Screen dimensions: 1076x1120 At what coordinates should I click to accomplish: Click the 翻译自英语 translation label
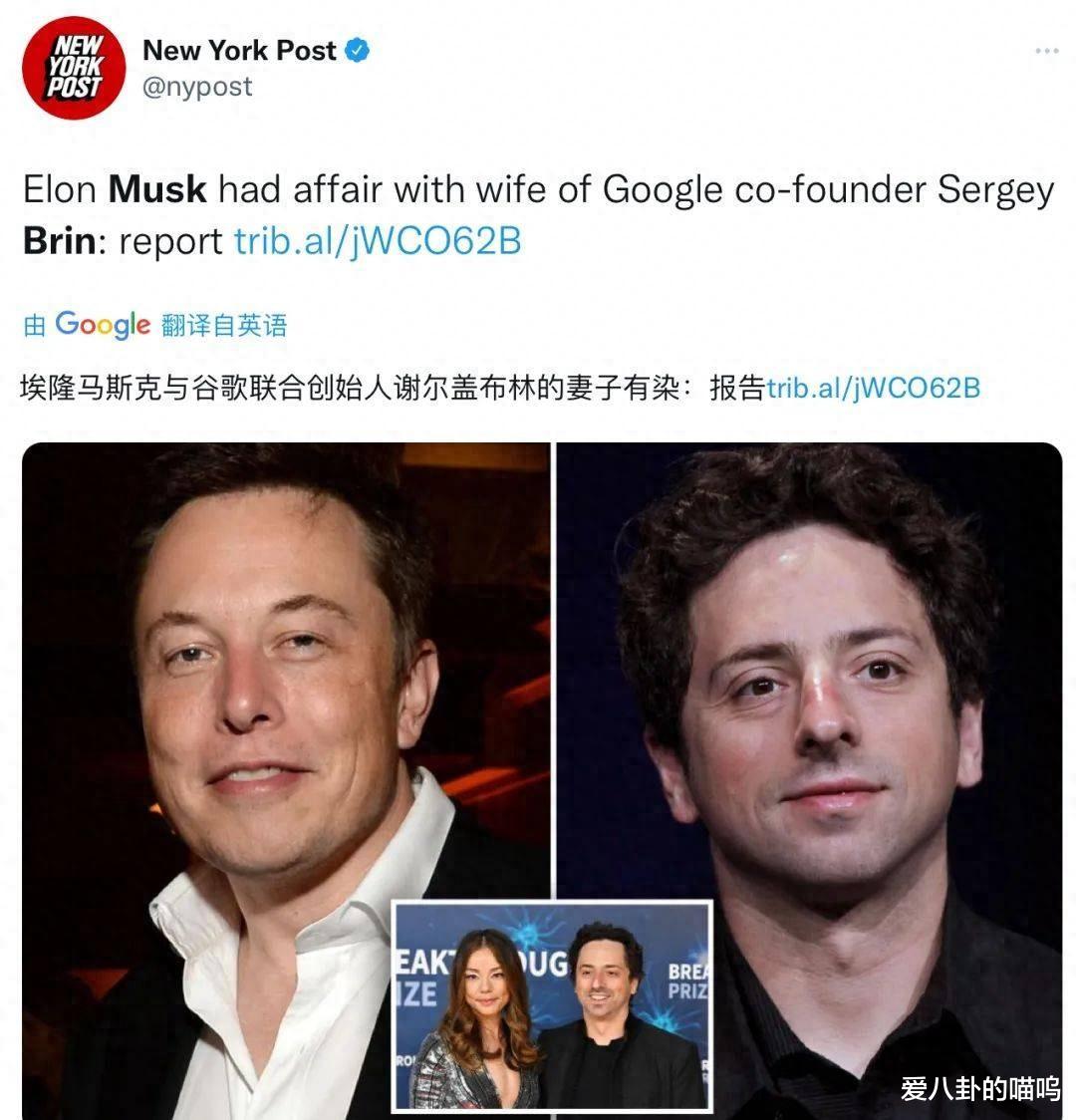pyautogui.click(x=224, y=326)
